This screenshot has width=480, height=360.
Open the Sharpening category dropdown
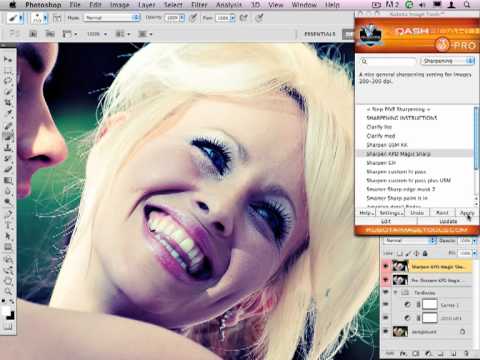[447, 61]
